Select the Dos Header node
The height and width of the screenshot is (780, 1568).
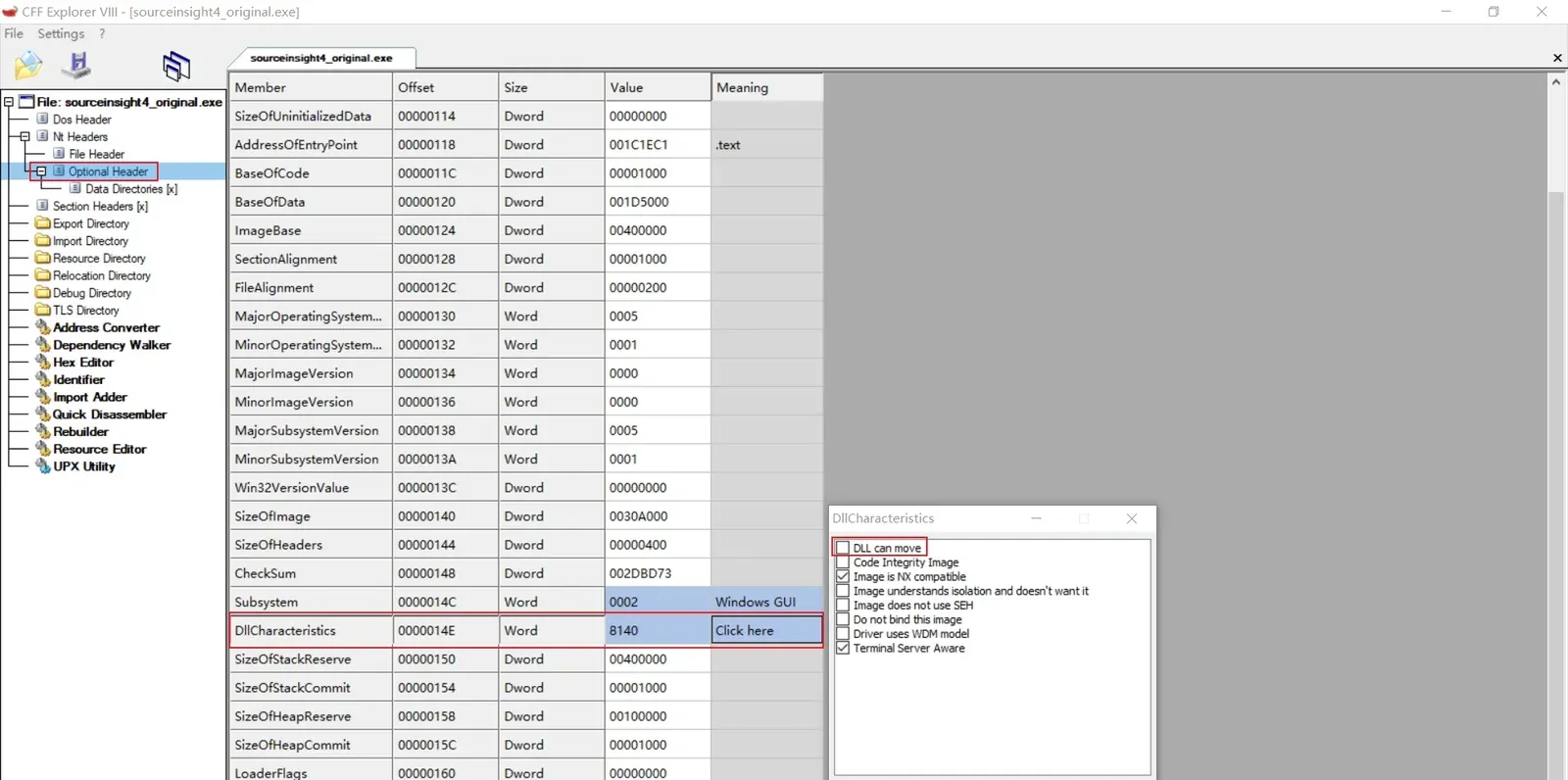pyautogui.click(x=82, y=120)
